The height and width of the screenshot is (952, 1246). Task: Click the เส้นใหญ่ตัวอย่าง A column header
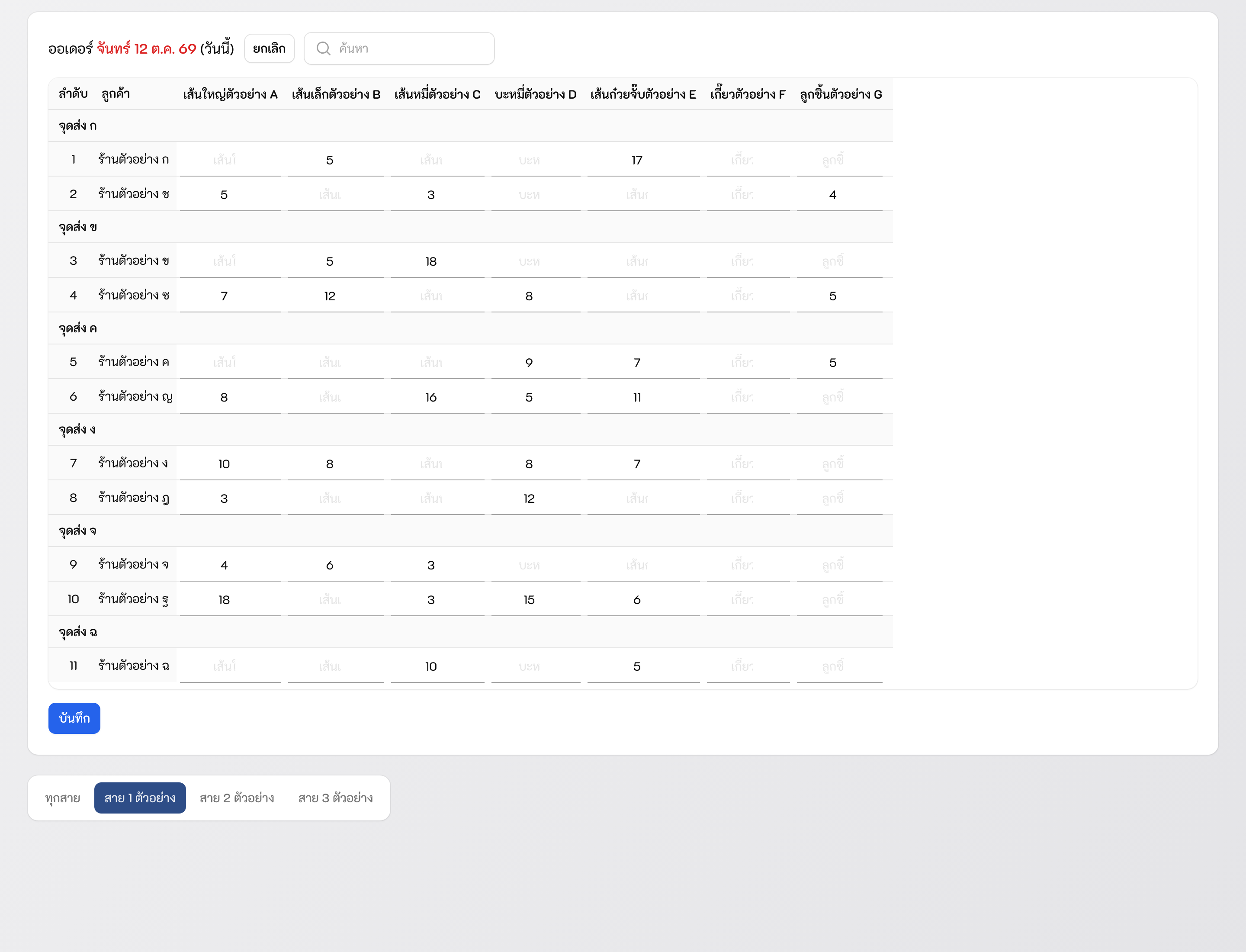tap(230, 94)
